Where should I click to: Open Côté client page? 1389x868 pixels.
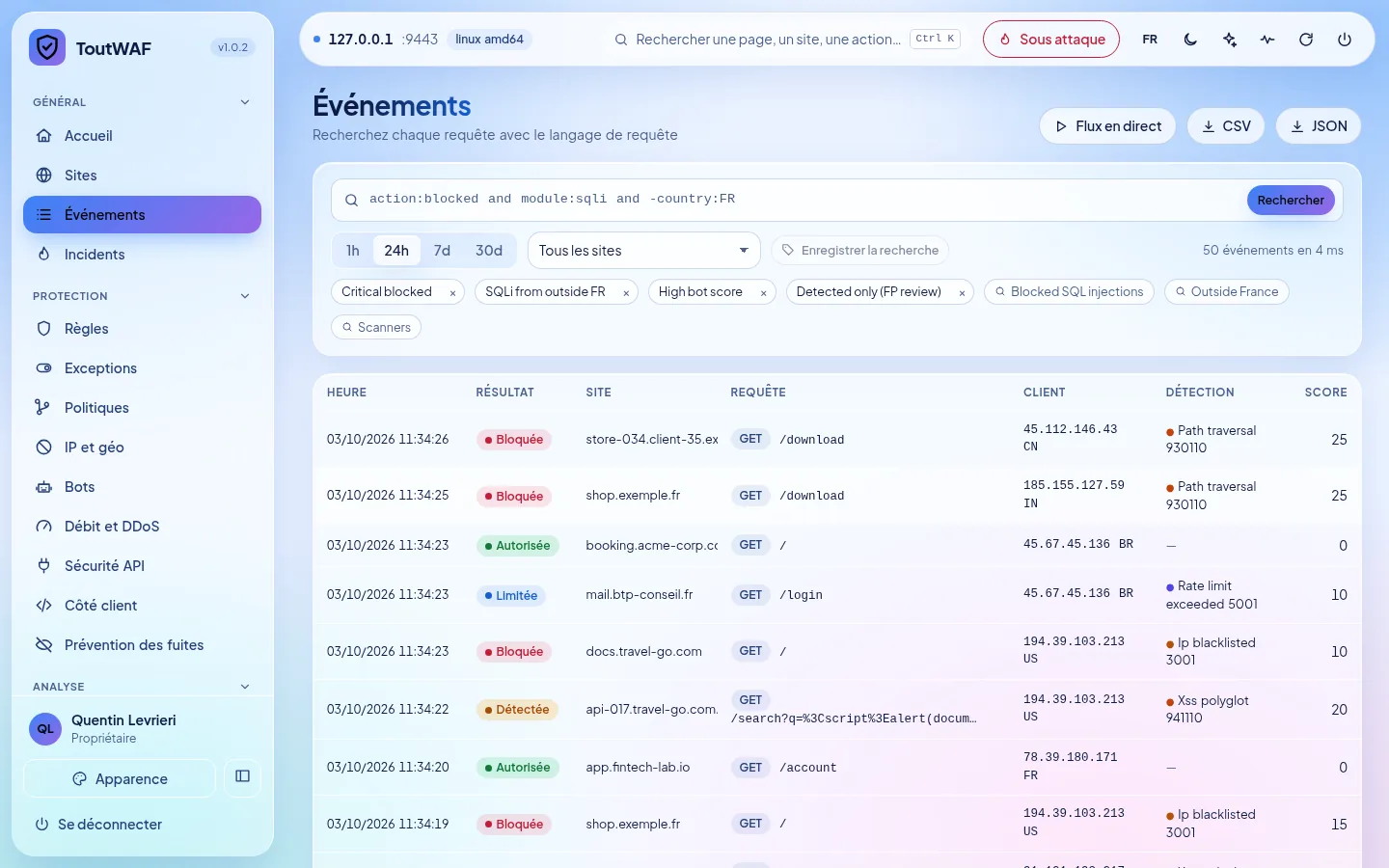142,606
